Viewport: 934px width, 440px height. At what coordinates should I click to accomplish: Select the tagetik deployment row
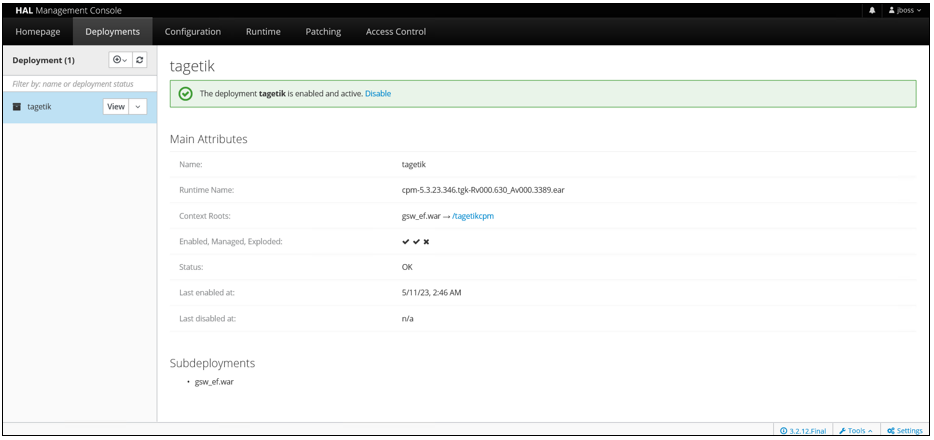(80, 107)
